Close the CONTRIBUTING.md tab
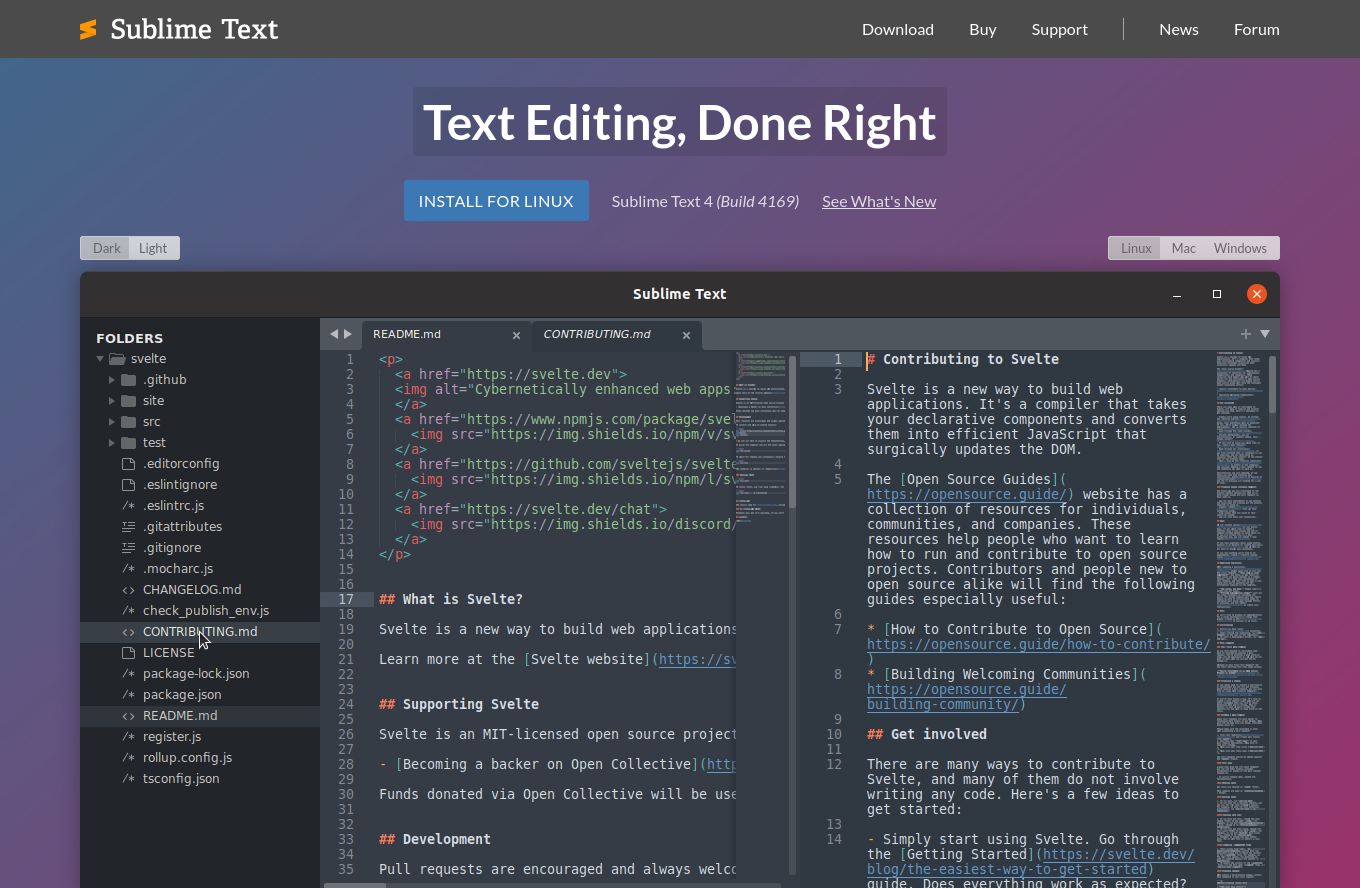This screenshot has height=888, width=1360. [686, 335]
